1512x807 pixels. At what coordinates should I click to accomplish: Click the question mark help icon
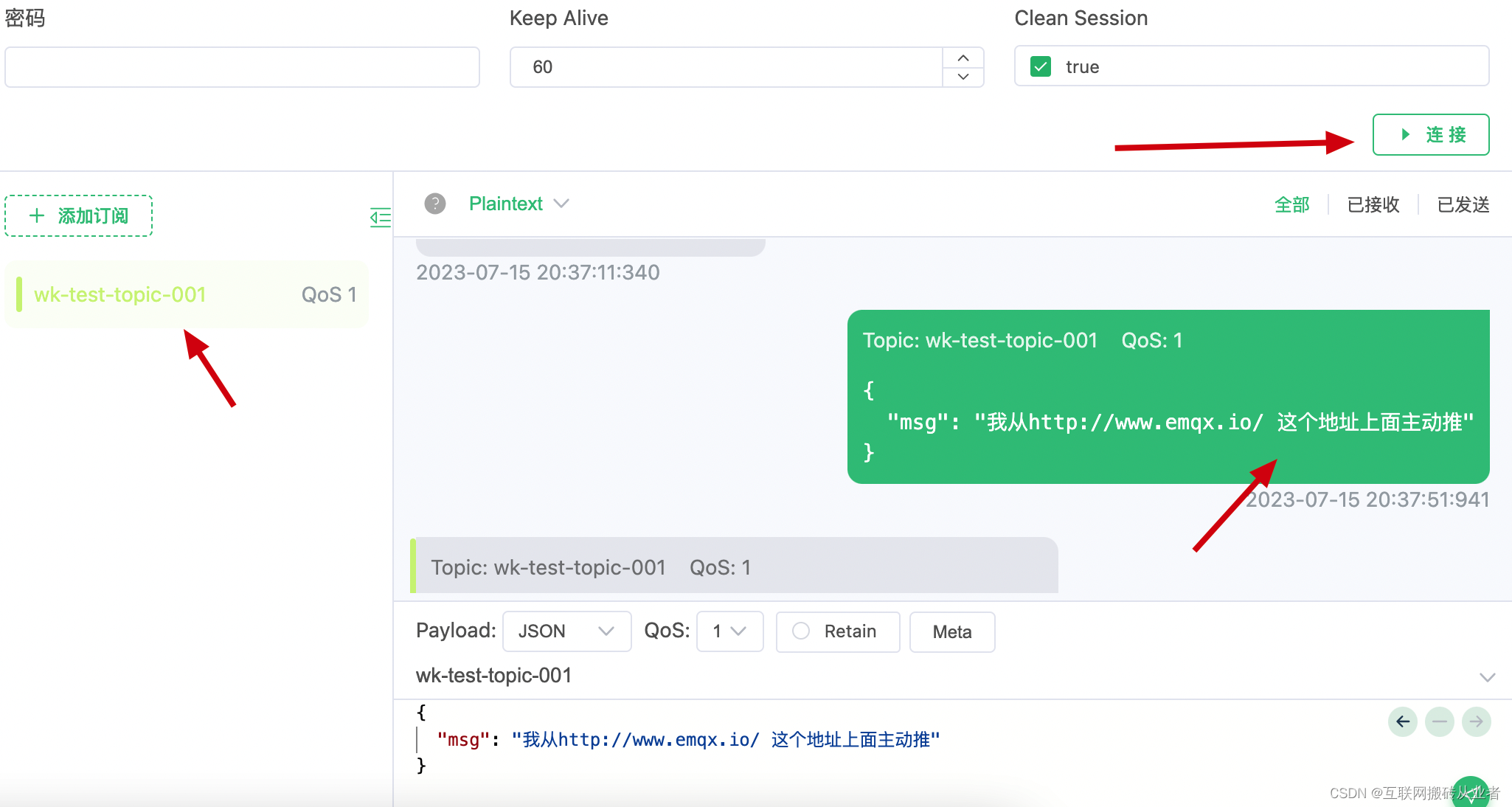435,204
